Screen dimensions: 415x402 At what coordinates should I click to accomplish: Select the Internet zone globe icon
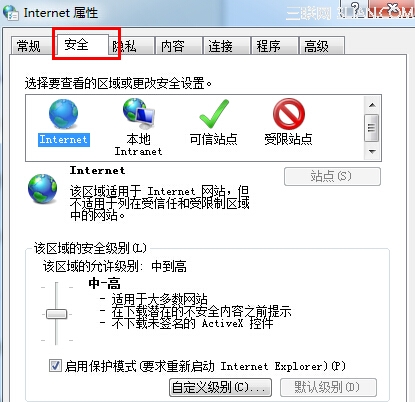point(63,114)
